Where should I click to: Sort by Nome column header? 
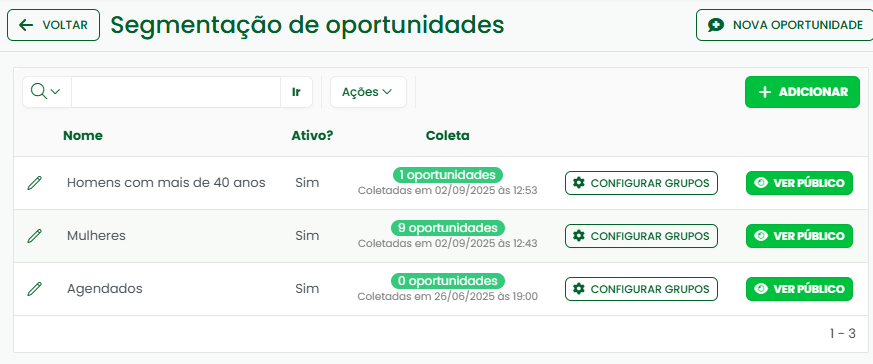82,135
